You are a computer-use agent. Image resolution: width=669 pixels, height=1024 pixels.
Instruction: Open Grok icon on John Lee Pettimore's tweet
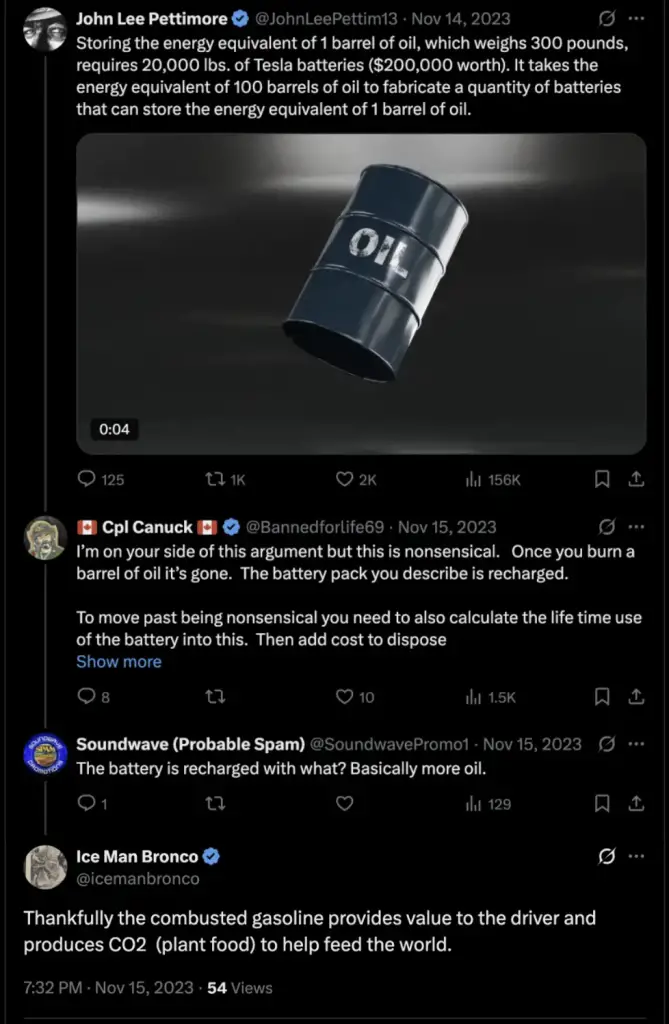(607, 19)
